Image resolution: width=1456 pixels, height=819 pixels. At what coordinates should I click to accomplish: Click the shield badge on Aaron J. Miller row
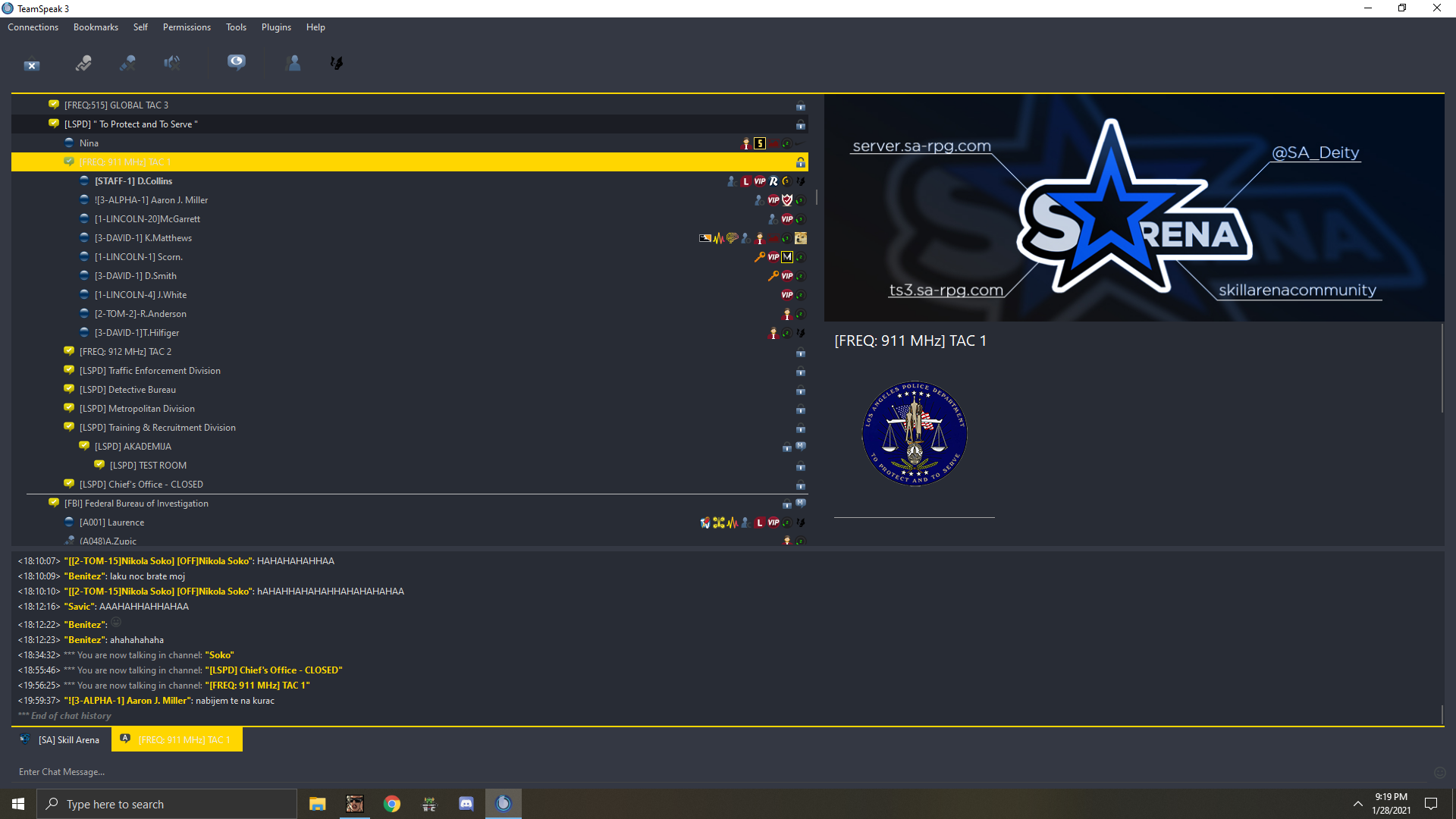787,200
